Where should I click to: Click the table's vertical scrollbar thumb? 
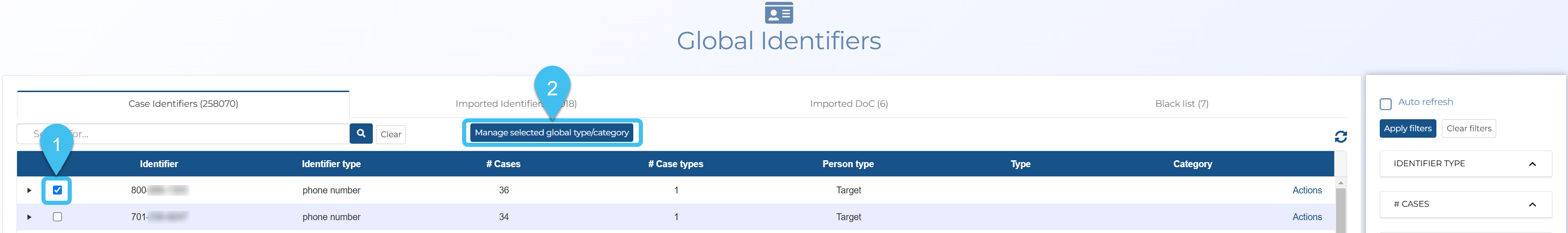tap(1340, 210)
